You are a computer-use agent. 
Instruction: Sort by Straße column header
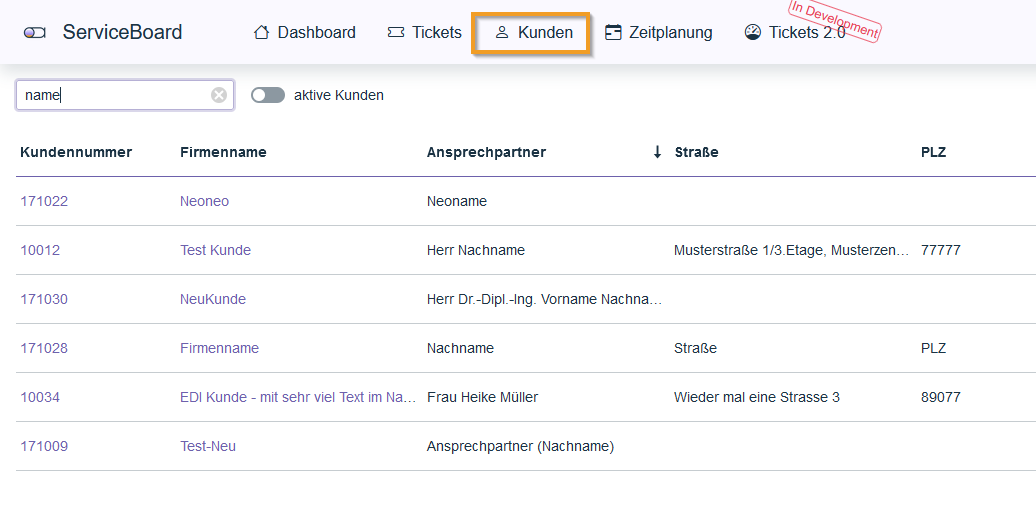pos(696,152)
